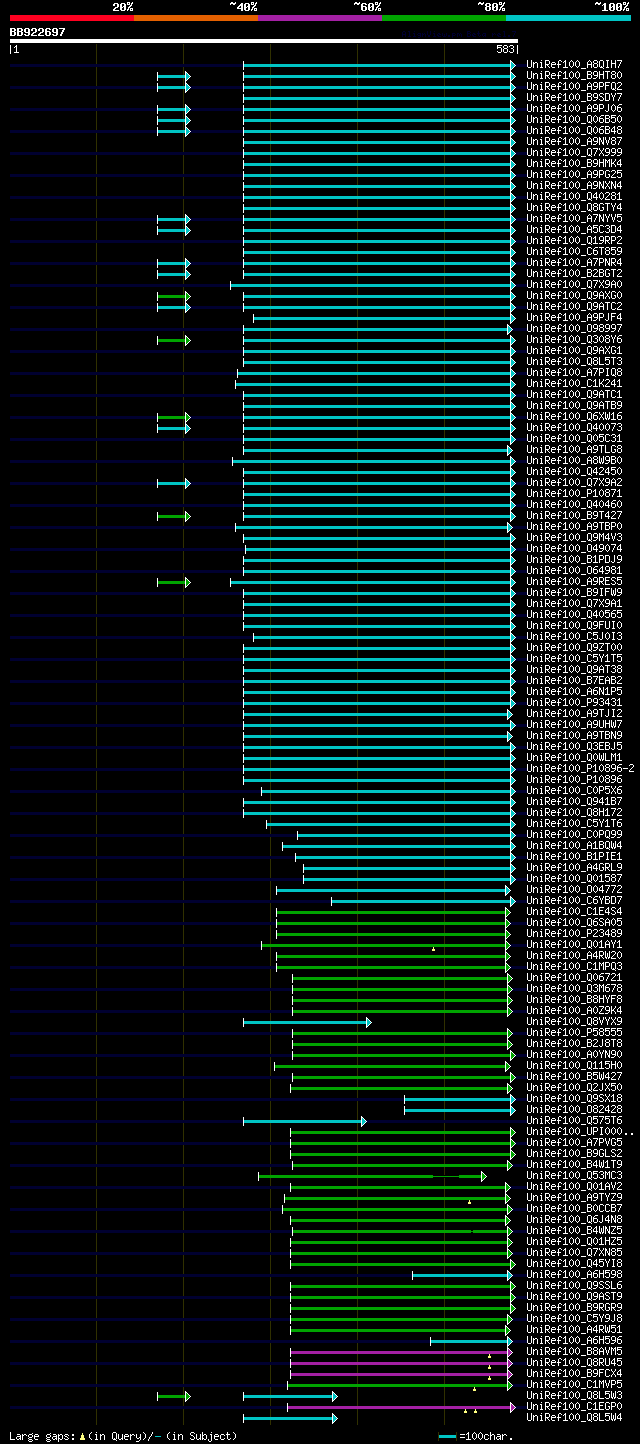Open hit UniRef100_Q06B50
This screenshot has width=640, height=1444.
(x=574, y=119)
